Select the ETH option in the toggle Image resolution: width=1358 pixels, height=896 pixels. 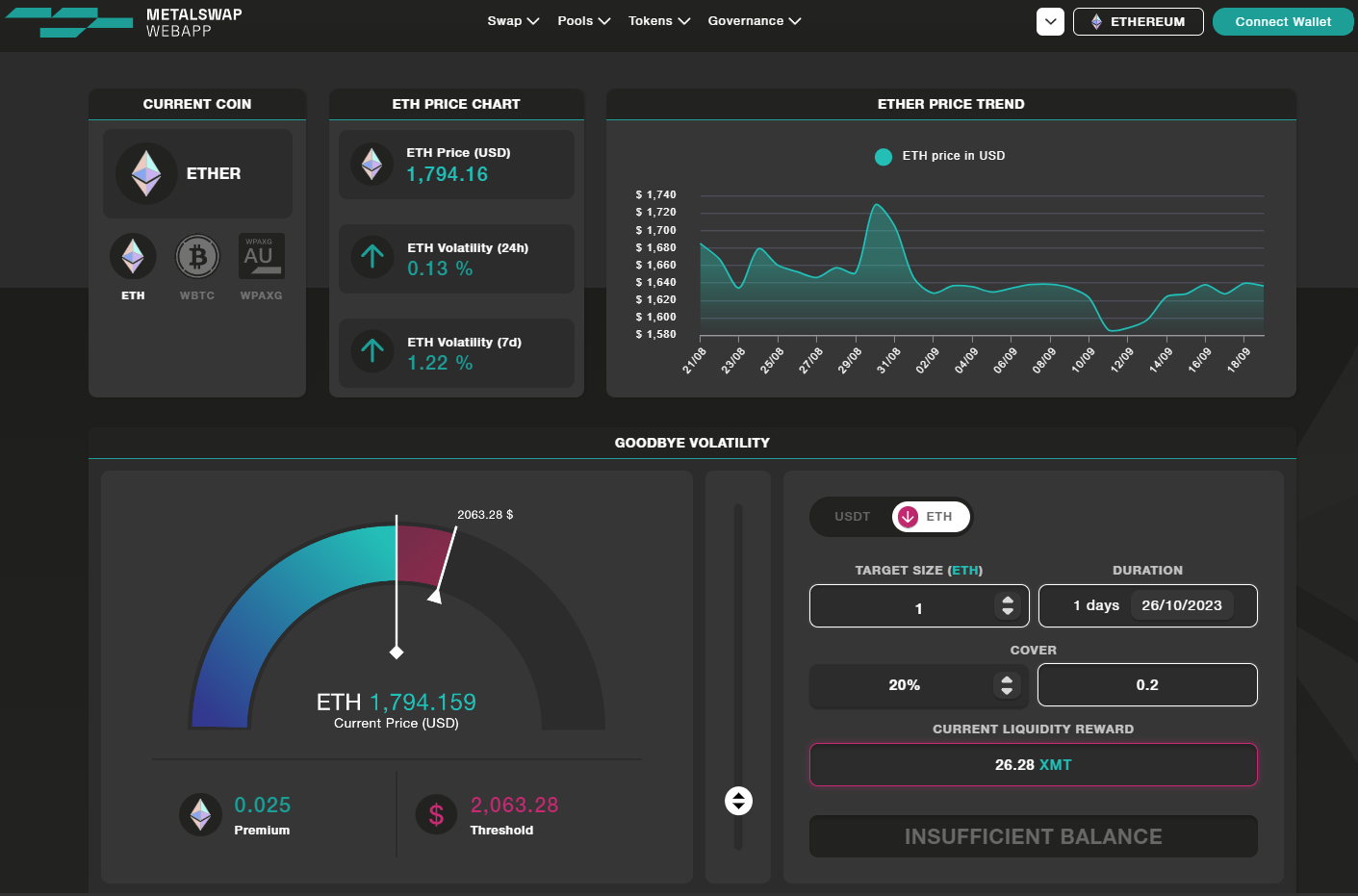pos(931,517)
